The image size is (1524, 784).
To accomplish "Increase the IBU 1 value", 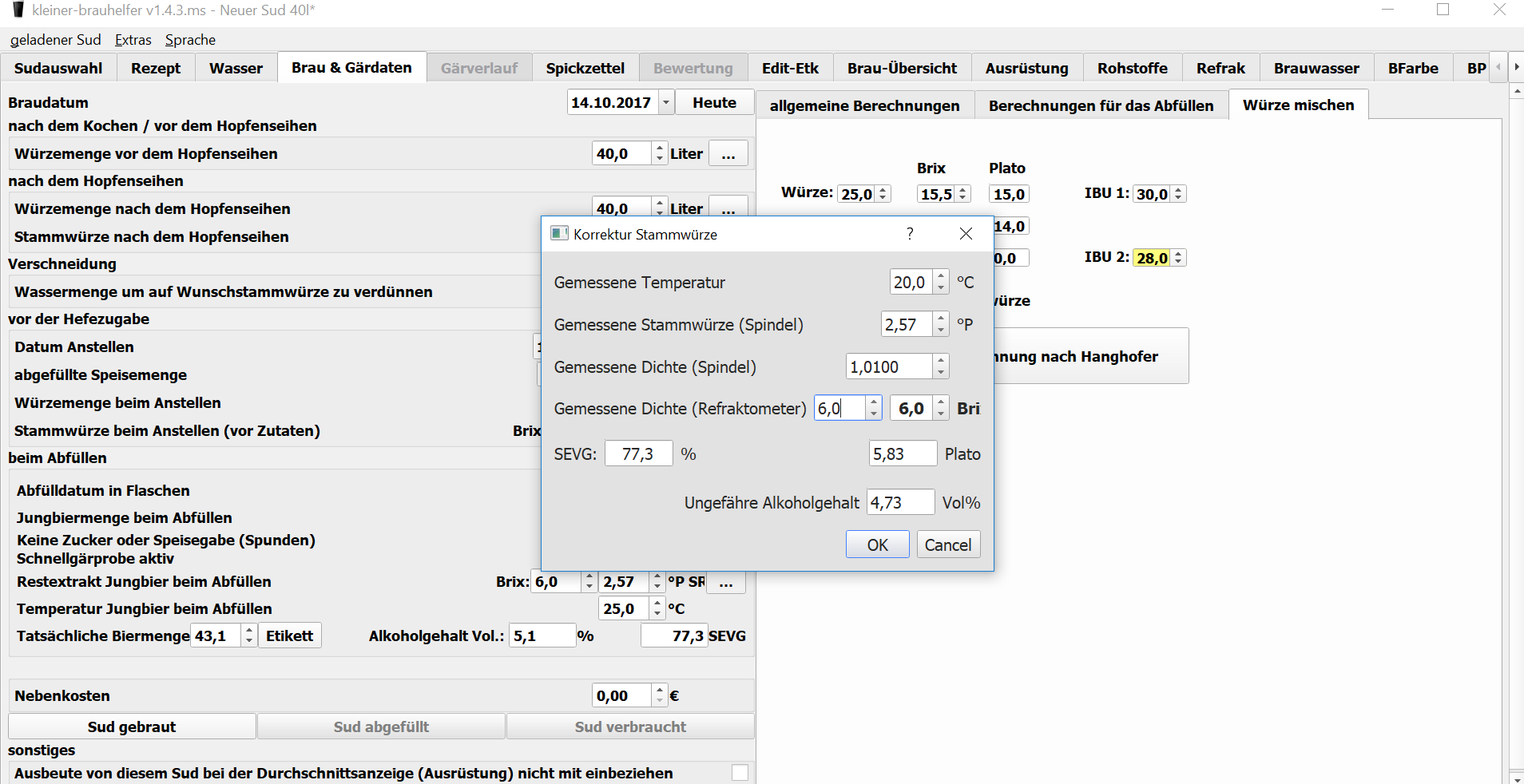I will (x=1178, y=190).
